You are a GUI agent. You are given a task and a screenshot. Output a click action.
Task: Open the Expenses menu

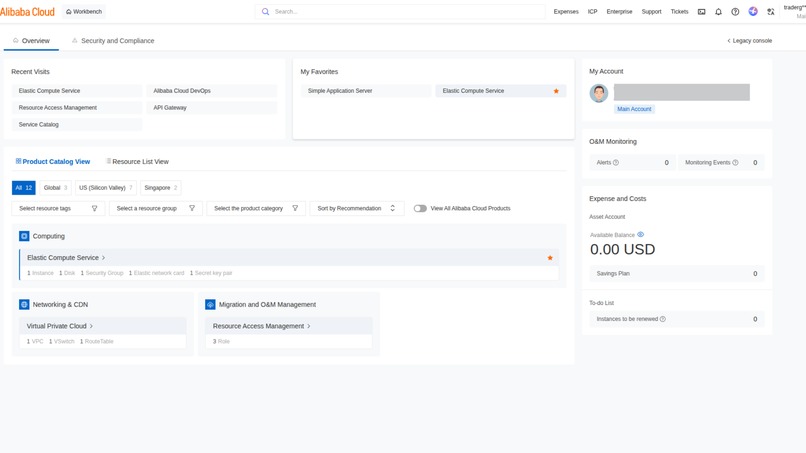[x=566, y=11]
